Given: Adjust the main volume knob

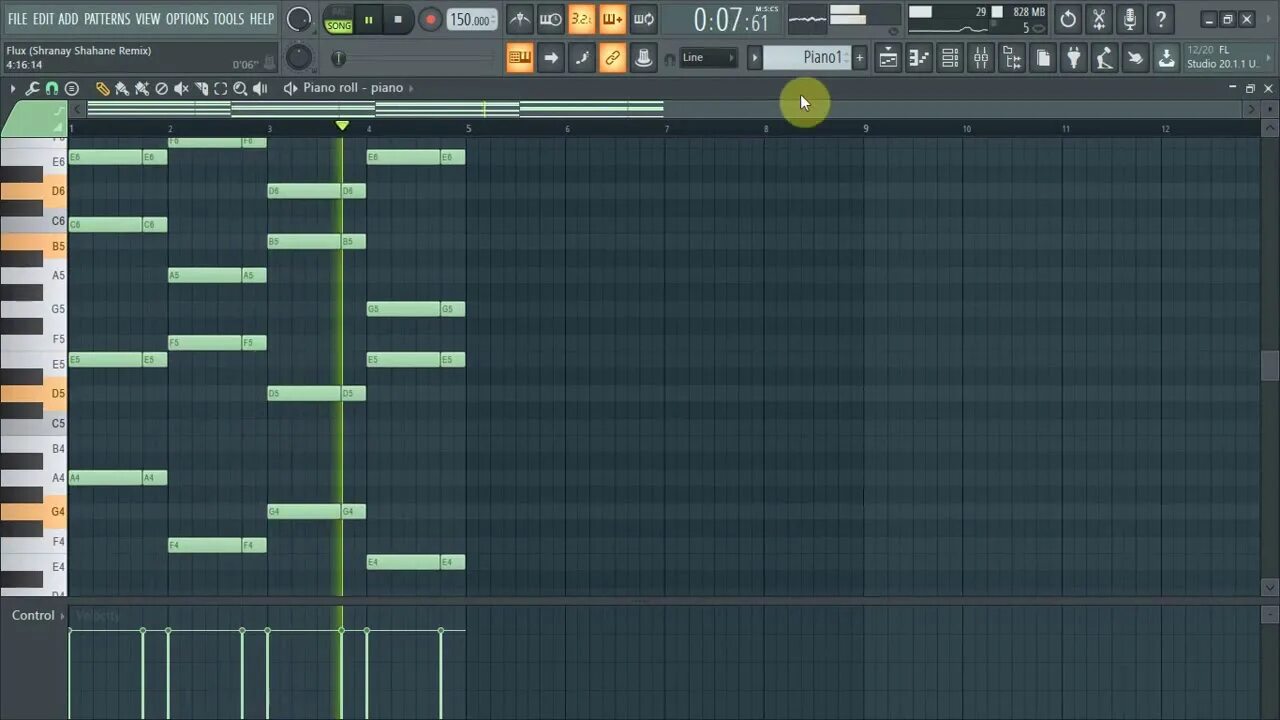Looking at the screenshot, I should [x=299, y=19].
